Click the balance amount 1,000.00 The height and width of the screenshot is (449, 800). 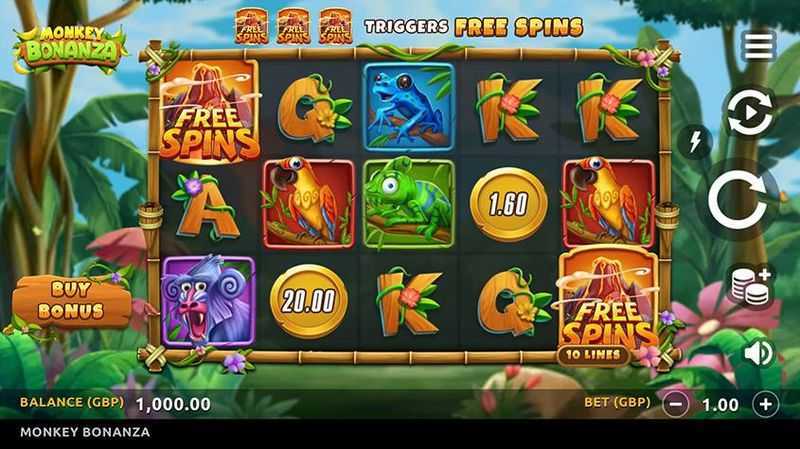click(173, 404)
